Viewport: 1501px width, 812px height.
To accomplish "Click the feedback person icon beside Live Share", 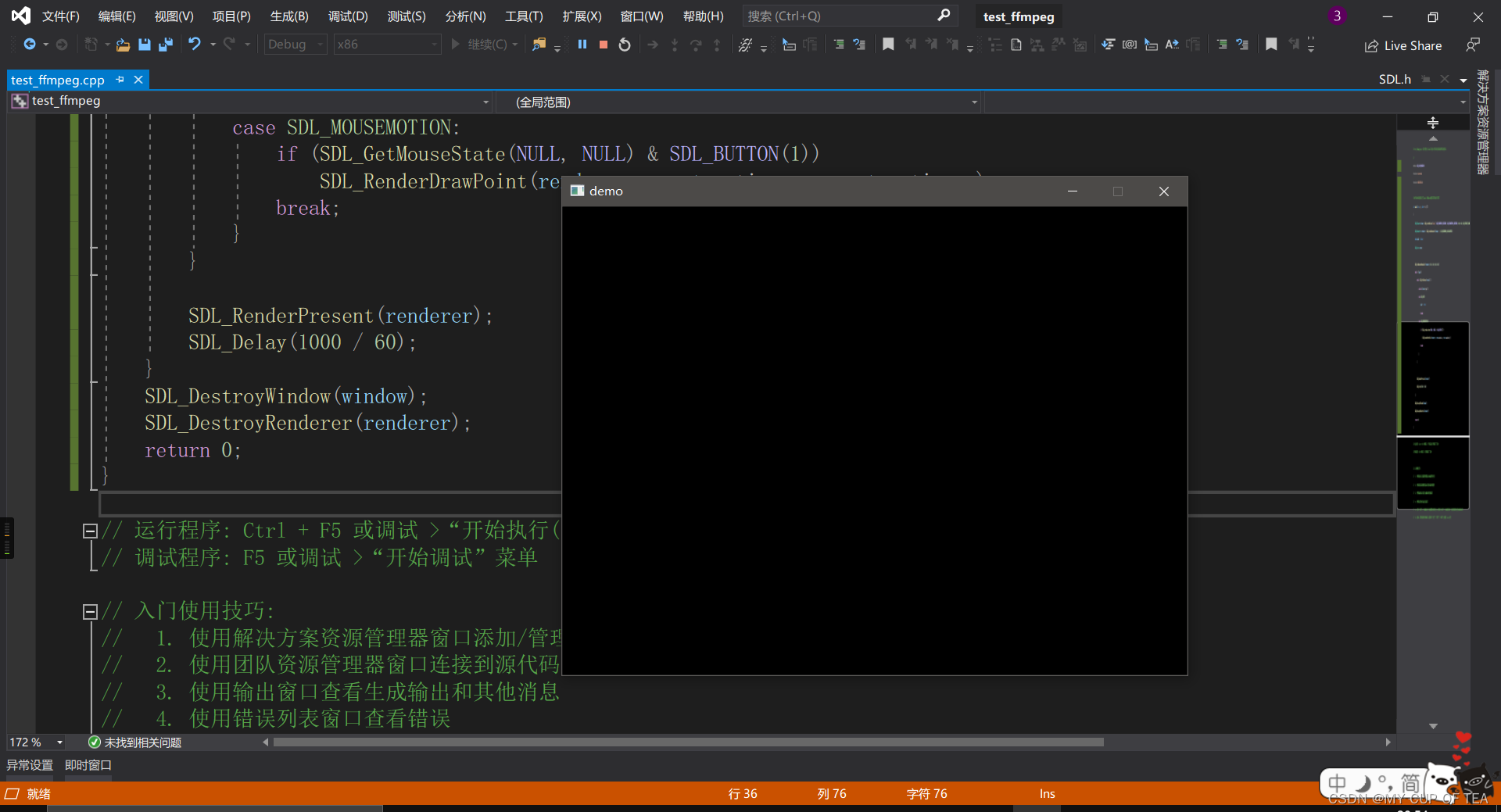I will [1472, 45].
